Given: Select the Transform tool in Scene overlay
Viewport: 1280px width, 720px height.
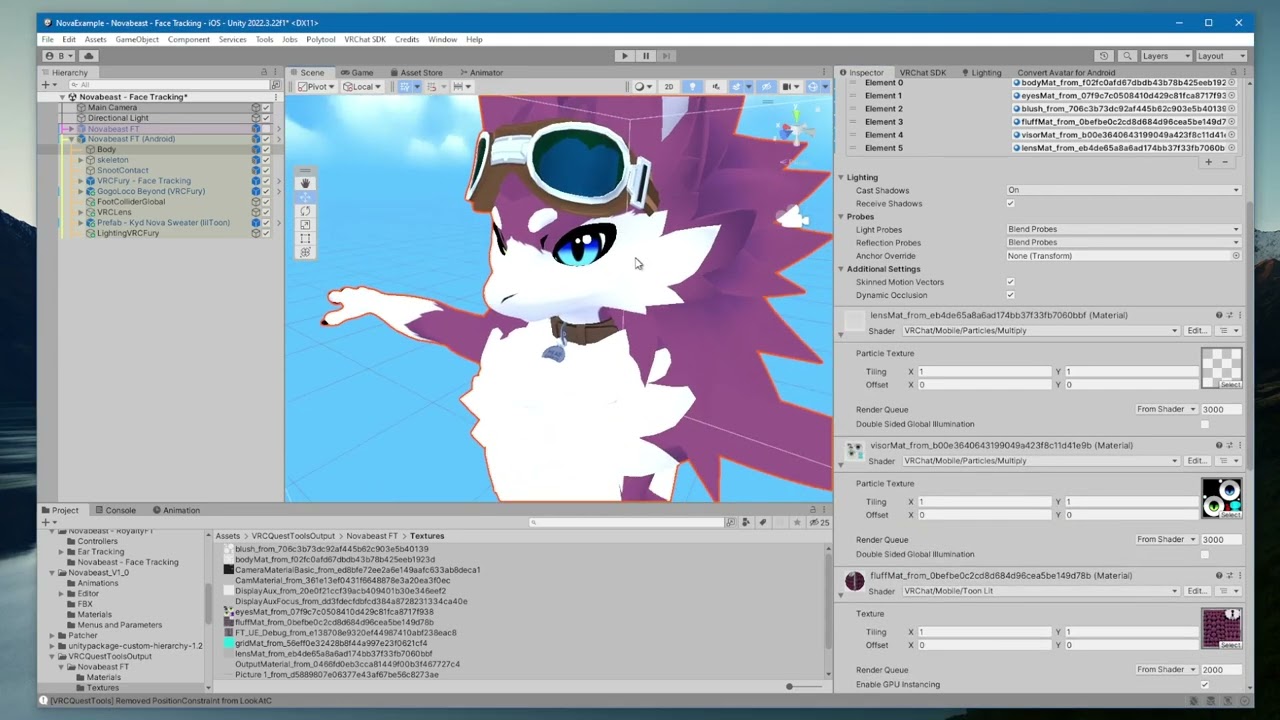Looking at the screenshot, I should (x=305, y=252).
